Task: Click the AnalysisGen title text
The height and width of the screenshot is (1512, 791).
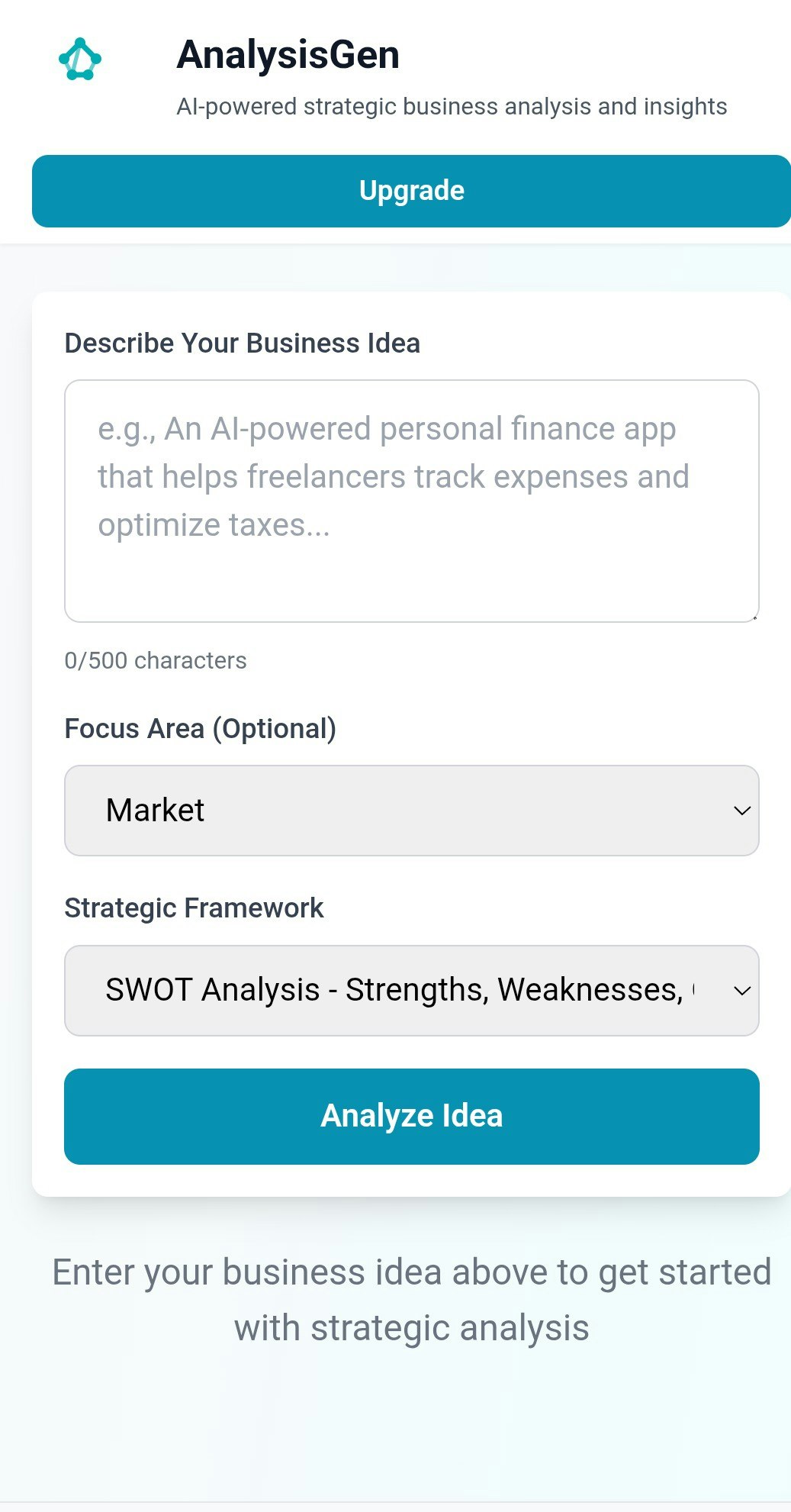Action: (288, 54)
